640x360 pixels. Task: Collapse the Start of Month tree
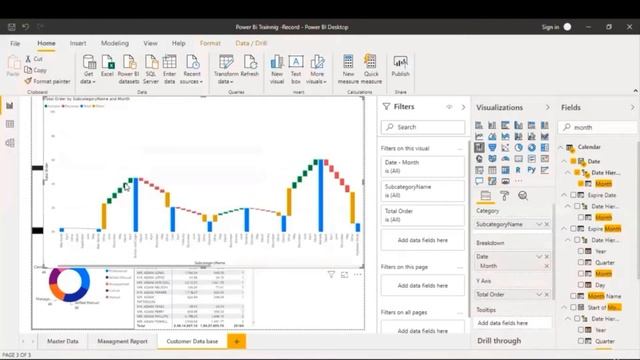[x=564, y=307]
